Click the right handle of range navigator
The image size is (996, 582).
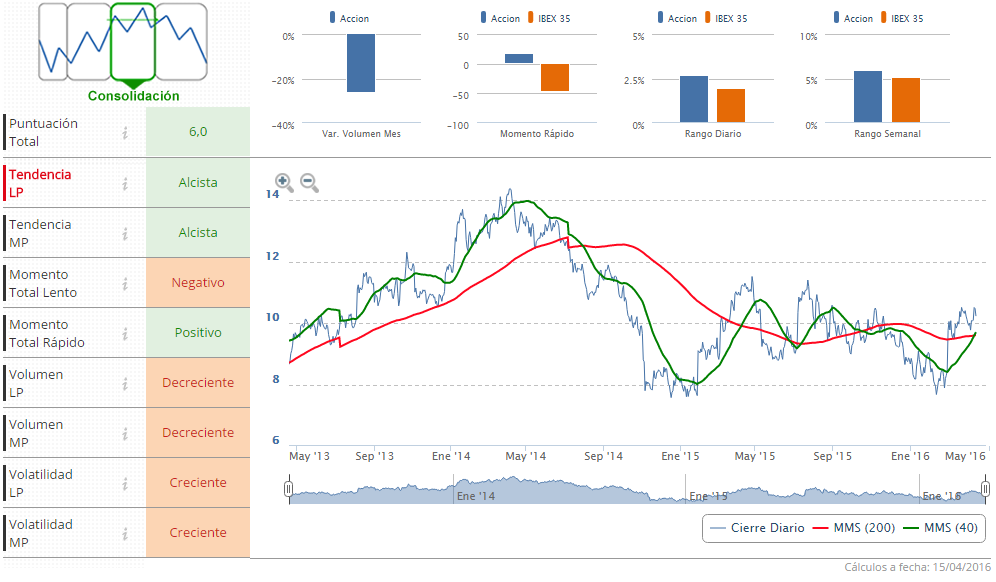point(985,489)
